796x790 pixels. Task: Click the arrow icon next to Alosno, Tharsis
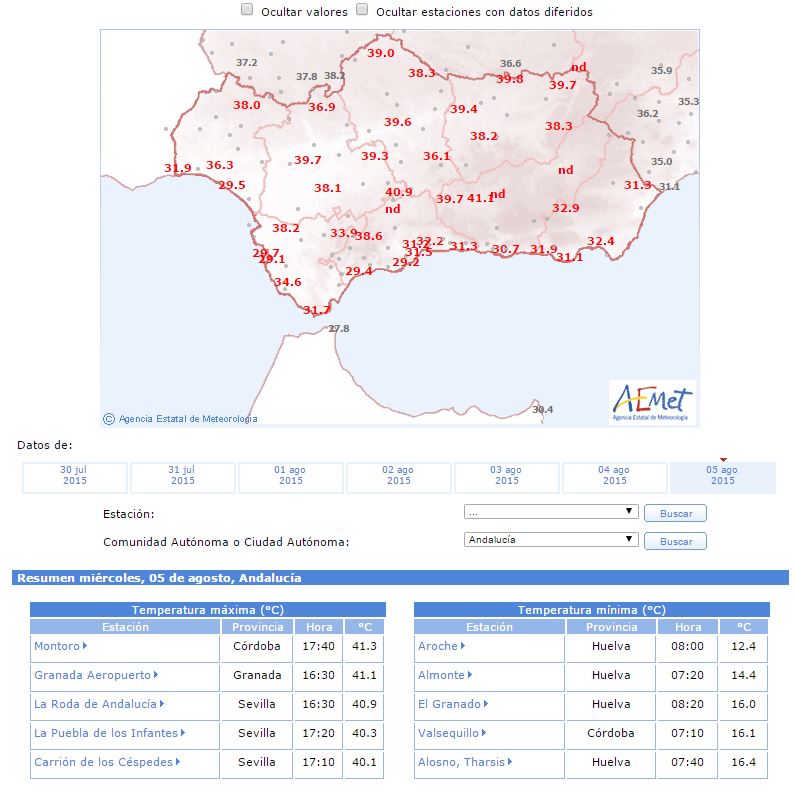[x=510, y=762]
